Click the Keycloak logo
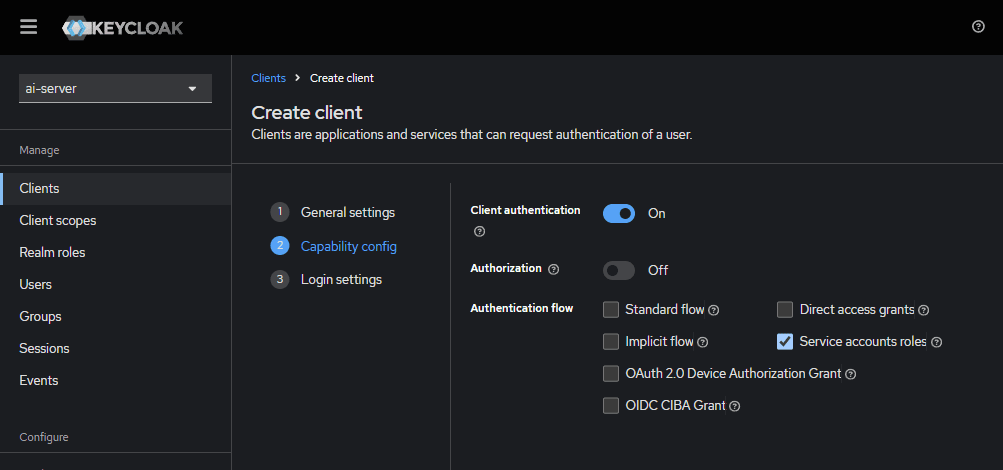Image resolution: width=1003 pixels, height=470 pixels. pyautogui.click(x=122, y=27)
